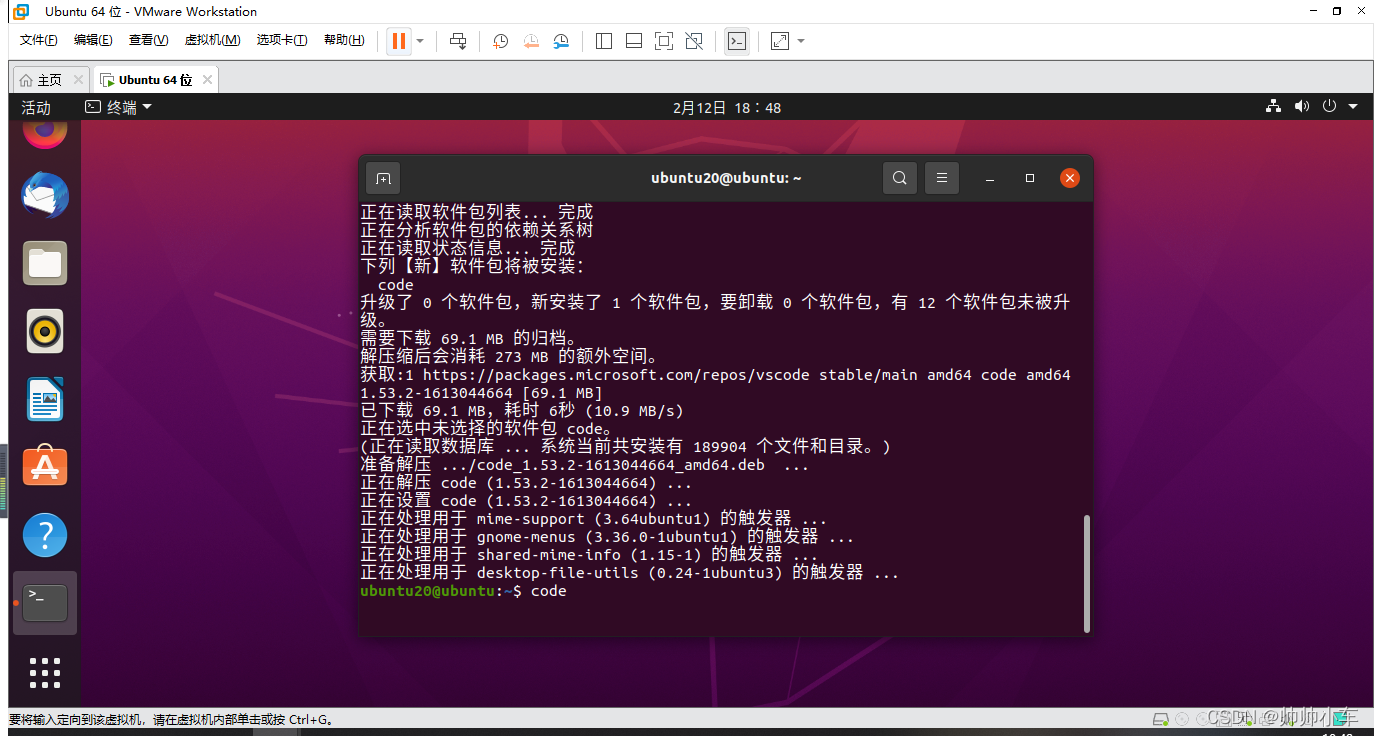This screenshot has height=736, width=1374.
Task: Click the desktop-file-utils trigger line
Action: point(630,573)
